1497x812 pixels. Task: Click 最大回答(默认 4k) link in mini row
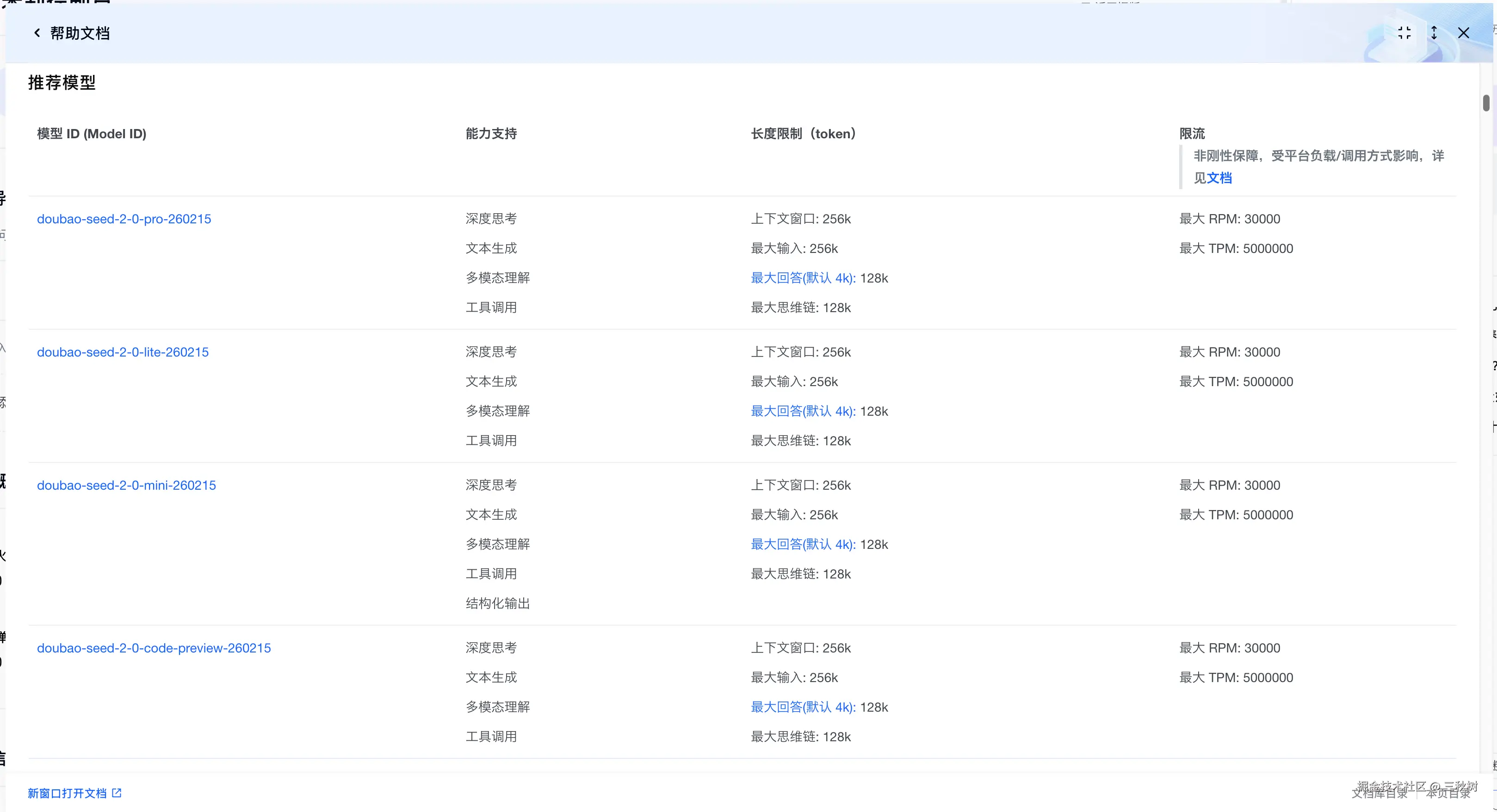[803, 544]
